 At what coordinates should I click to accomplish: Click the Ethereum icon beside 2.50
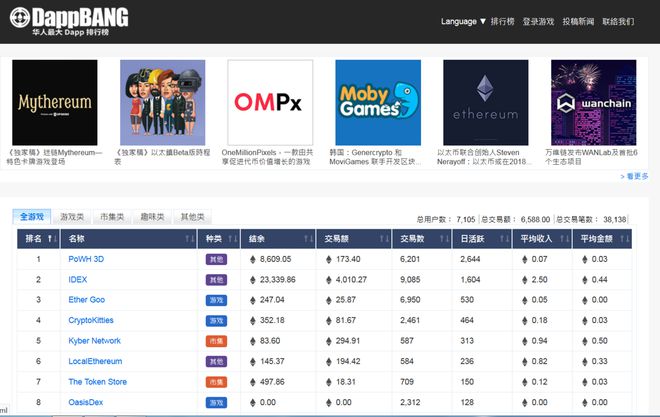524,280
